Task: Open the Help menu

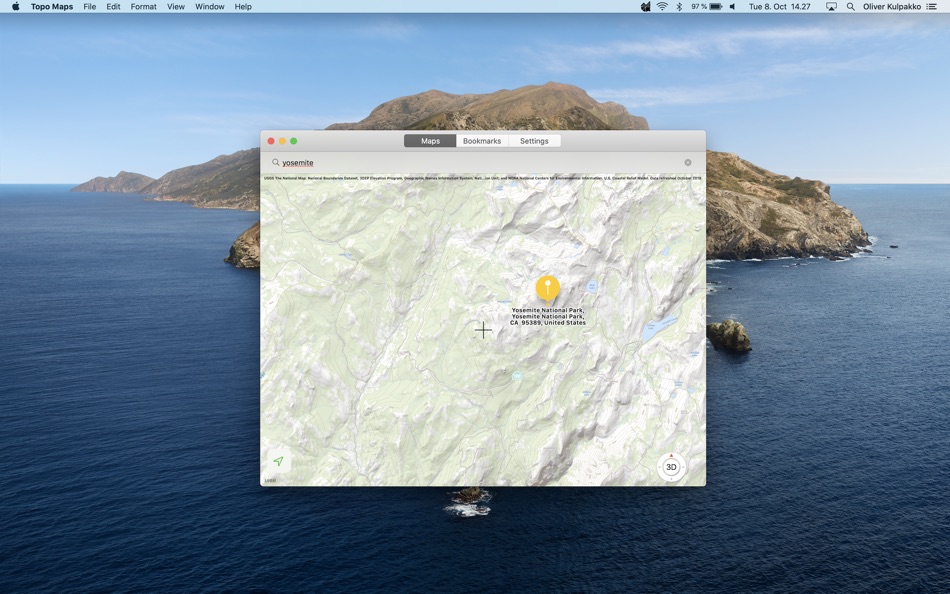Action: pyautogui.click(x=243, y=7)
